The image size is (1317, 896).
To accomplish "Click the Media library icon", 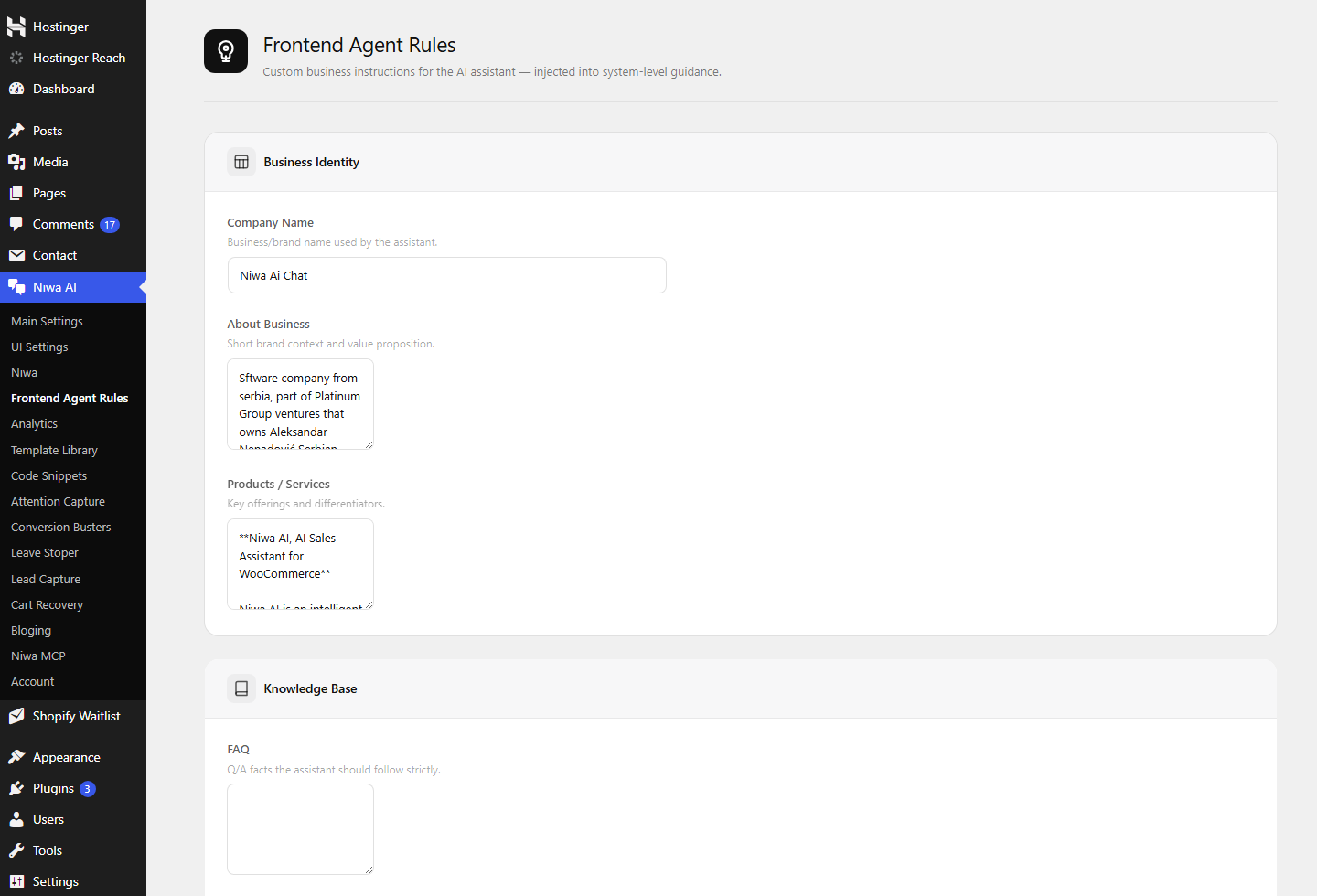I will pyautogui.click(x=16, y=162).
